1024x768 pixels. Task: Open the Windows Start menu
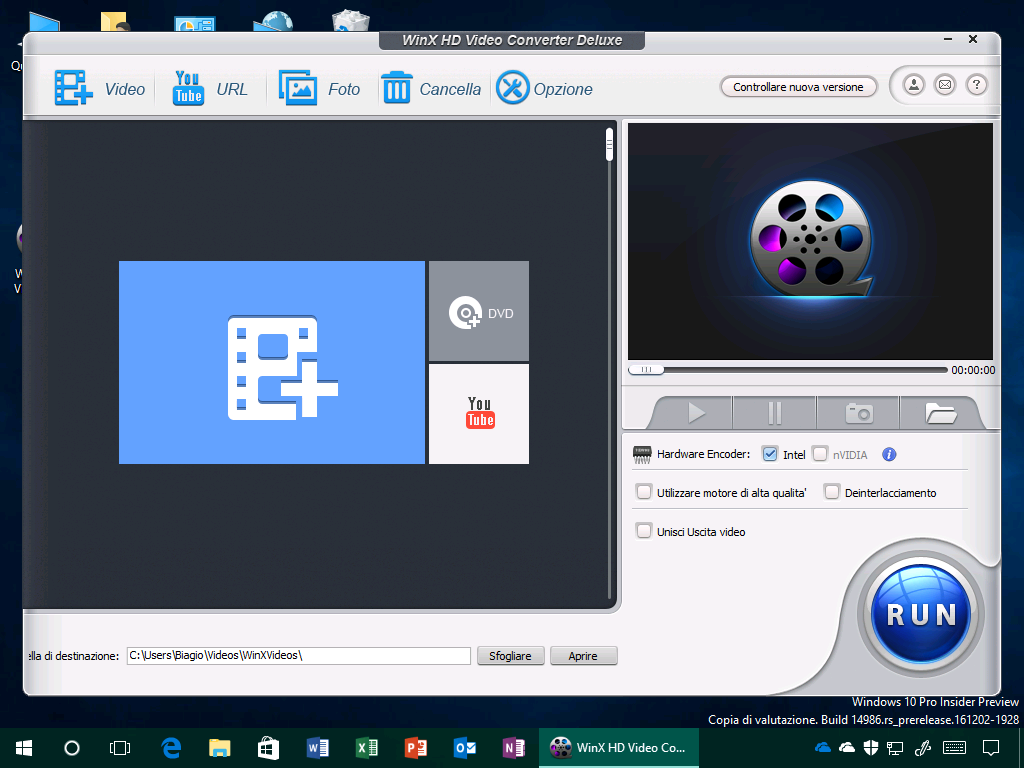click(24, 748)
